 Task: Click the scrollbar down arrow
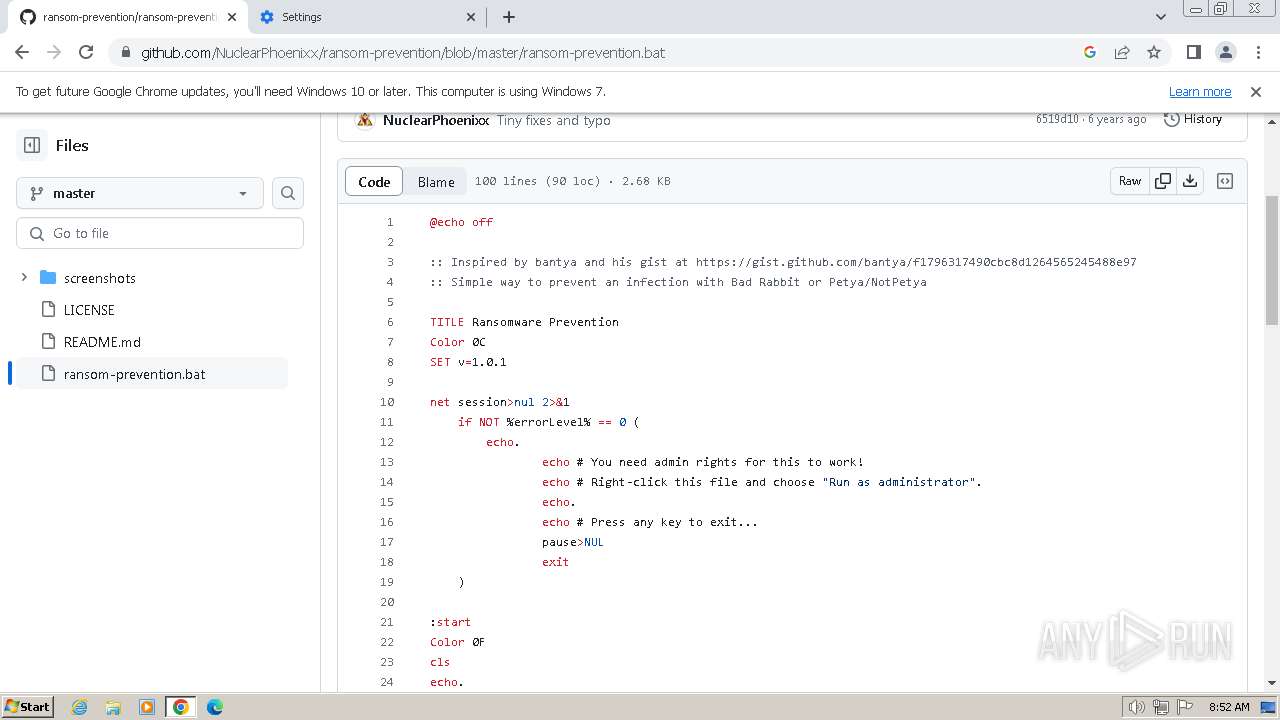(1272, 683)
